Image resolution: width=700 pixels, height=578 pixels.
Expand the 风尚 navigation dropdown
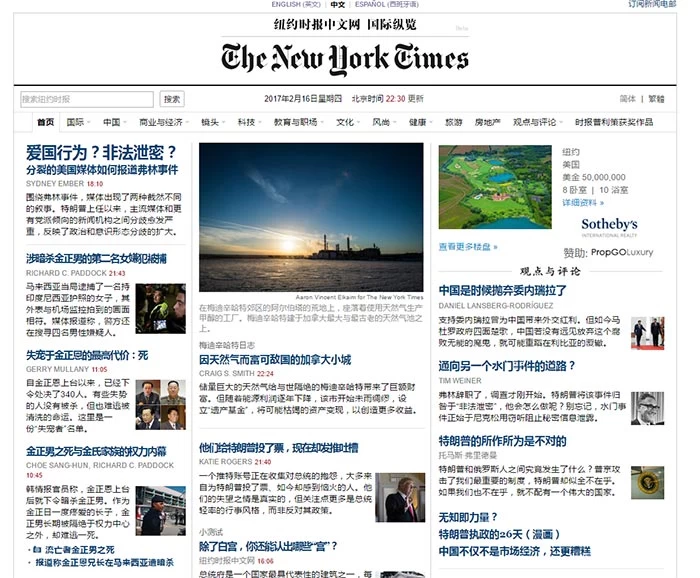click(x=384, y=122)
